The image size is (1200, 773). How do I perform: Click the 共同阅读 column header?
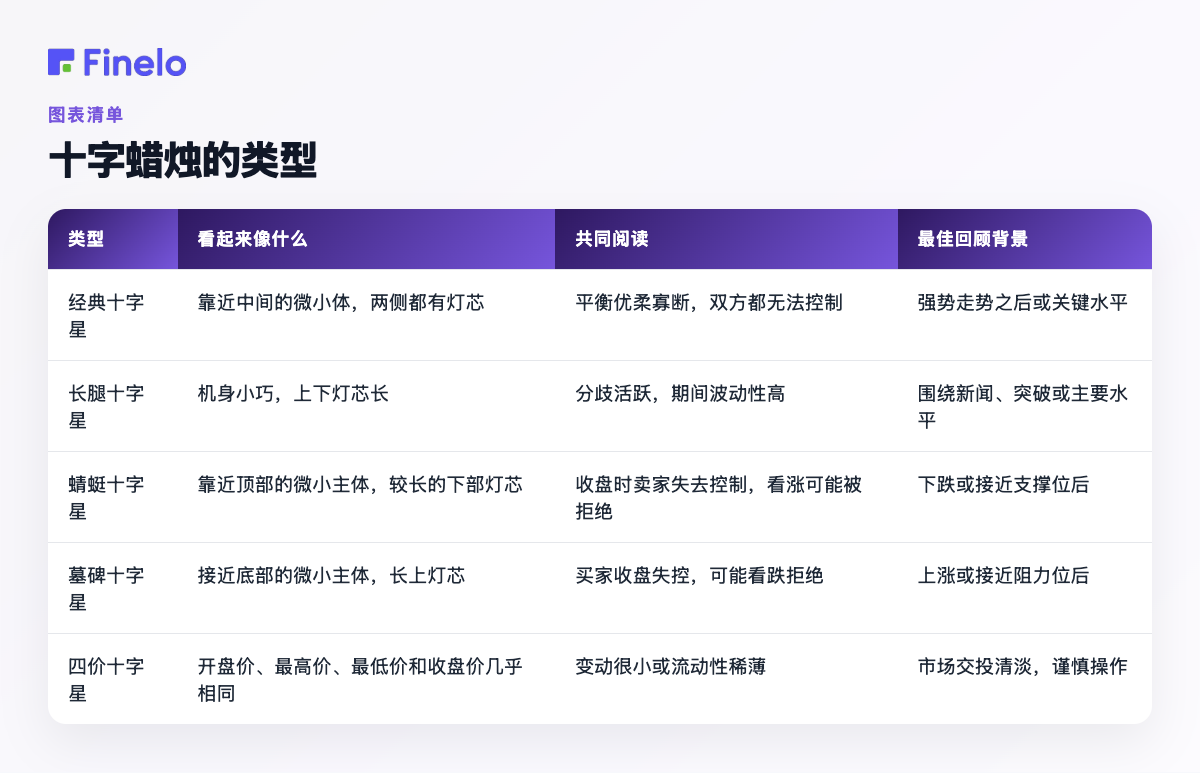[611, 239]
